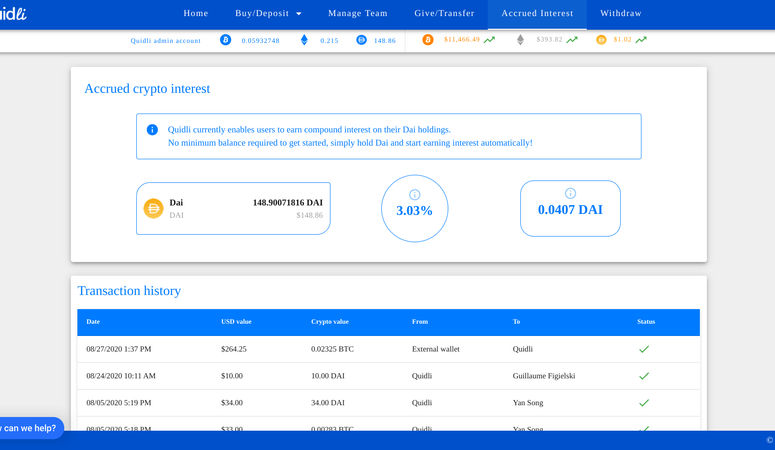Viewport: 775px width, 450px height.
Task: Click the $34.00 USD value cell
Action: click(231, 403)
